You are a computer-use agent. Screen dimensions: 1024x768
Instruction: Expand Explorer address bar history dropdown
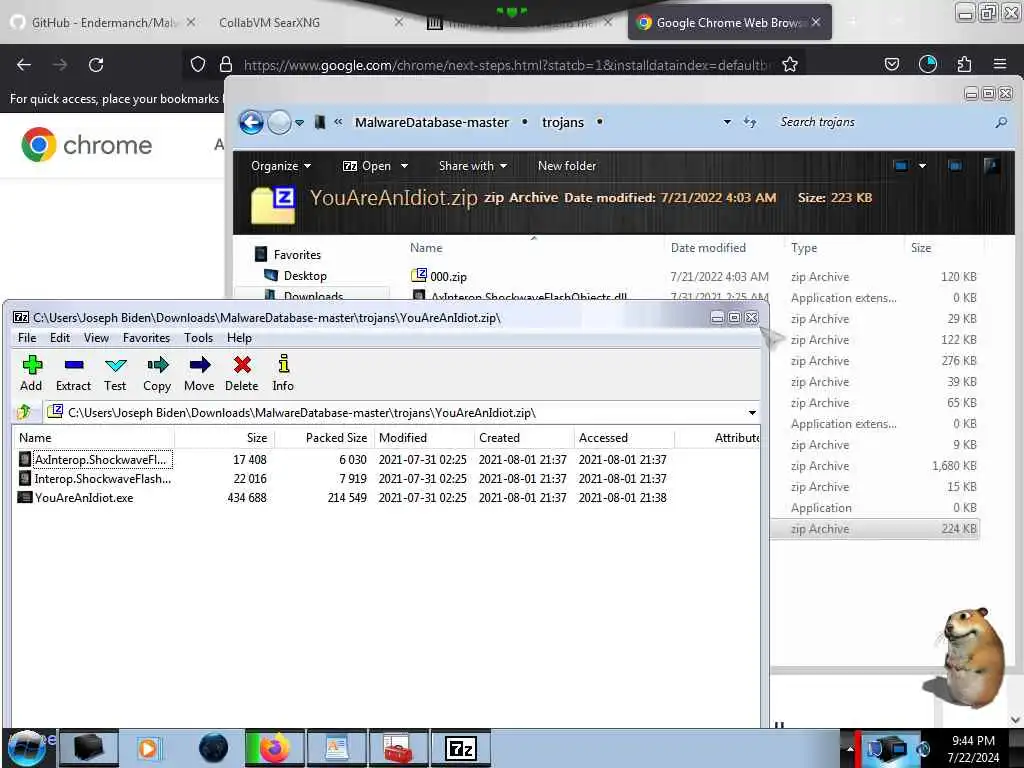727,122
